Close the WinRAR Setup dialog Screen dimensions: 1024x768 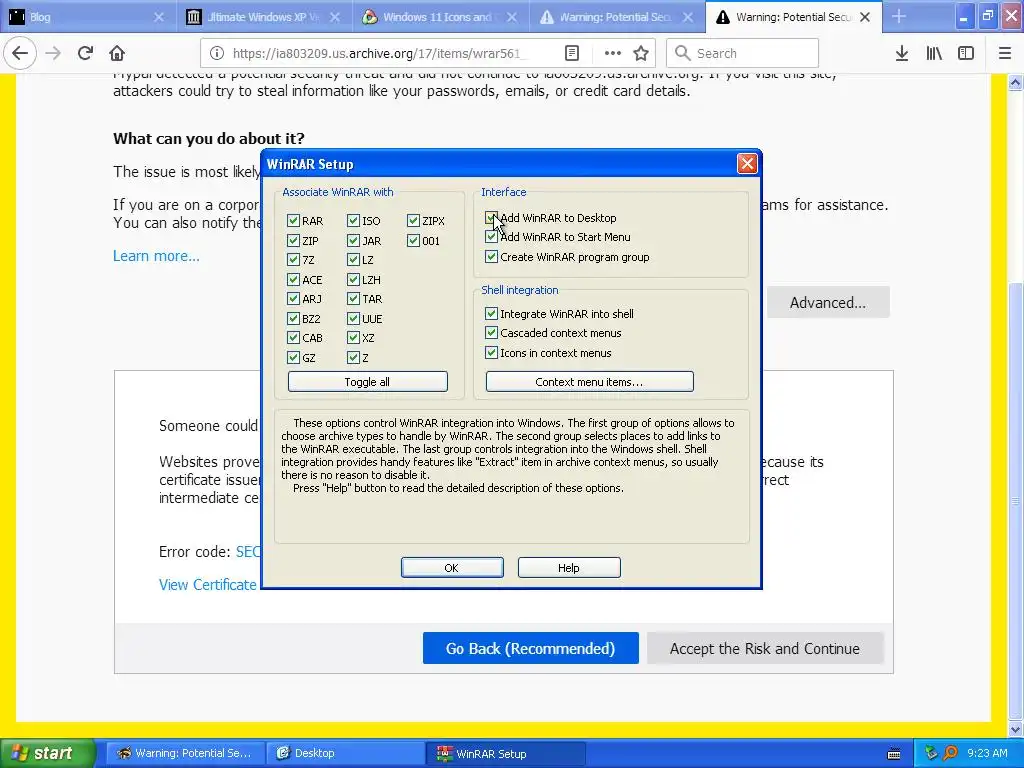click(x=747, y=163)
